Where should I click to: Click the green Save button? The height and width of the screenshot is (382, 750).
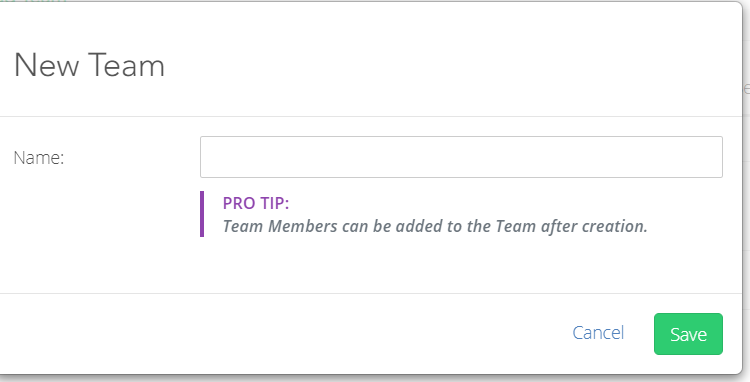pyautogui.click(x=688, y=334)
